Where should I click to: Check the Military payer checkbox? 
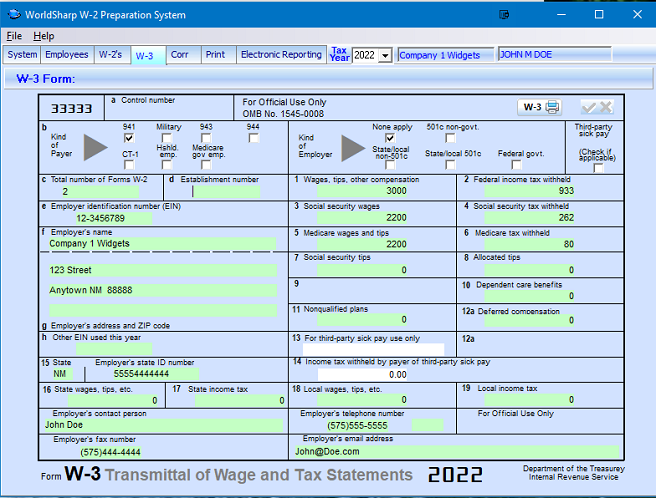169,138
